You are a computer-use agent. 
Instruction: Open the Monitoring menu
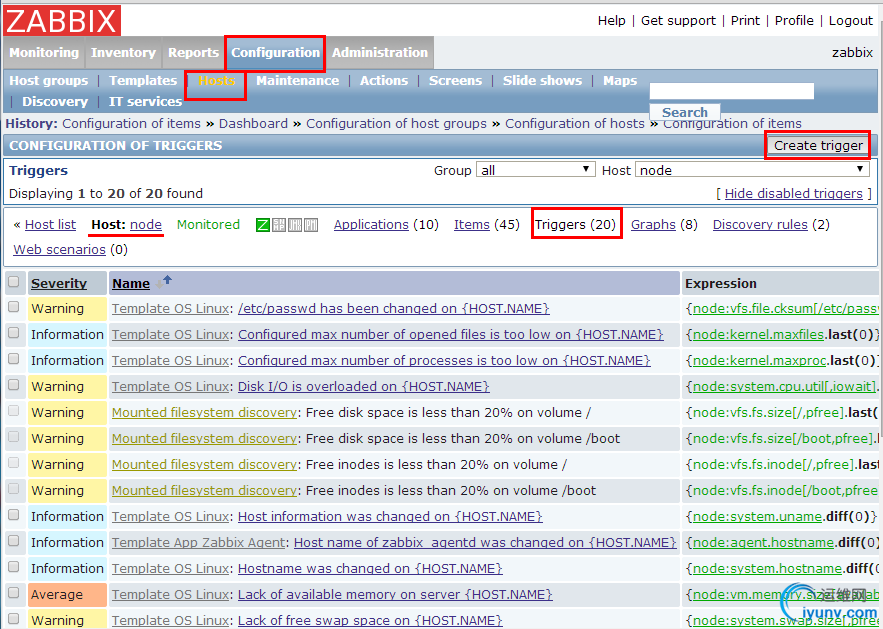(44, 52)
